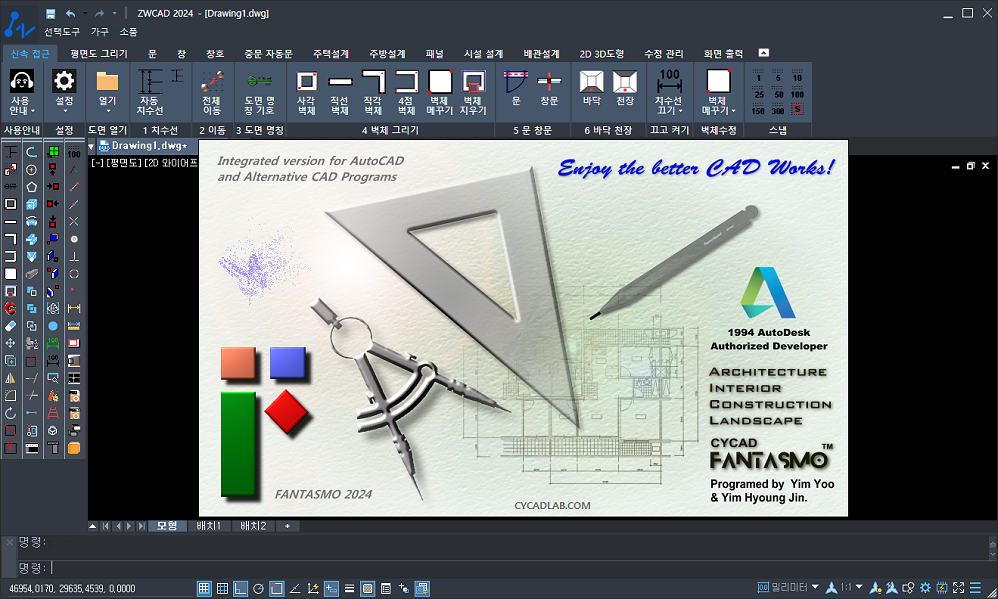Image resolution: width=998 pixels, height=599 pixels.
Task: Select the pentagon polygon tool in the left toolbar
Action: [x=31, y=187]
